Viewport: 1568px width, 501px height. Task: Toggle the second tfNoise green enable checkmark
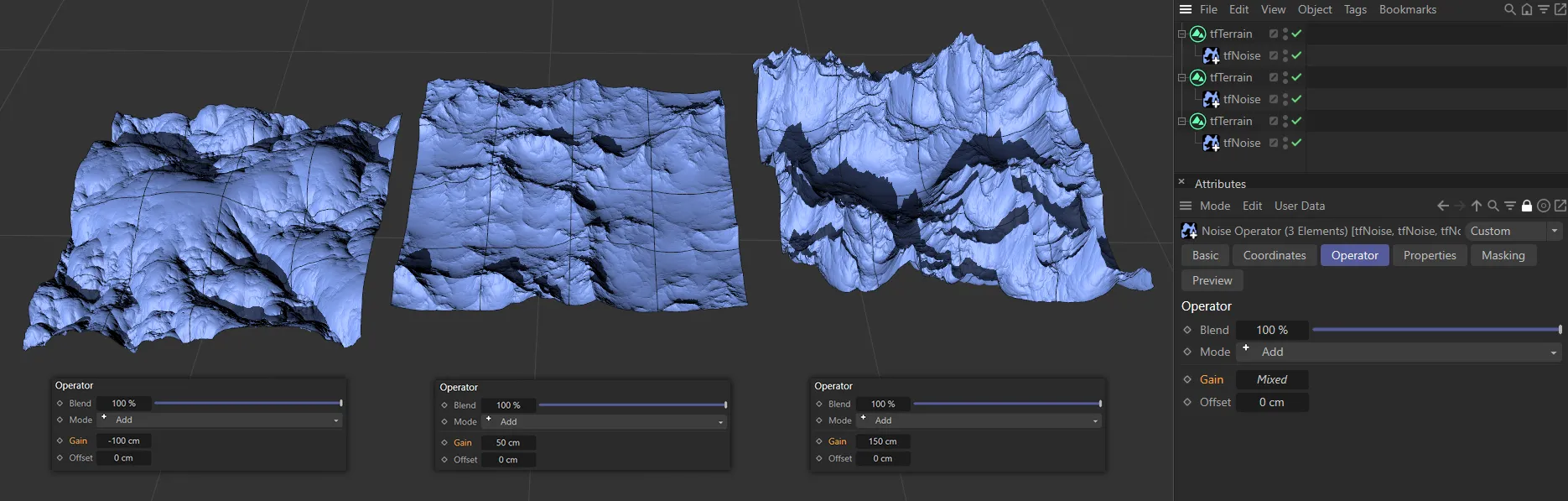point(1296,99)
